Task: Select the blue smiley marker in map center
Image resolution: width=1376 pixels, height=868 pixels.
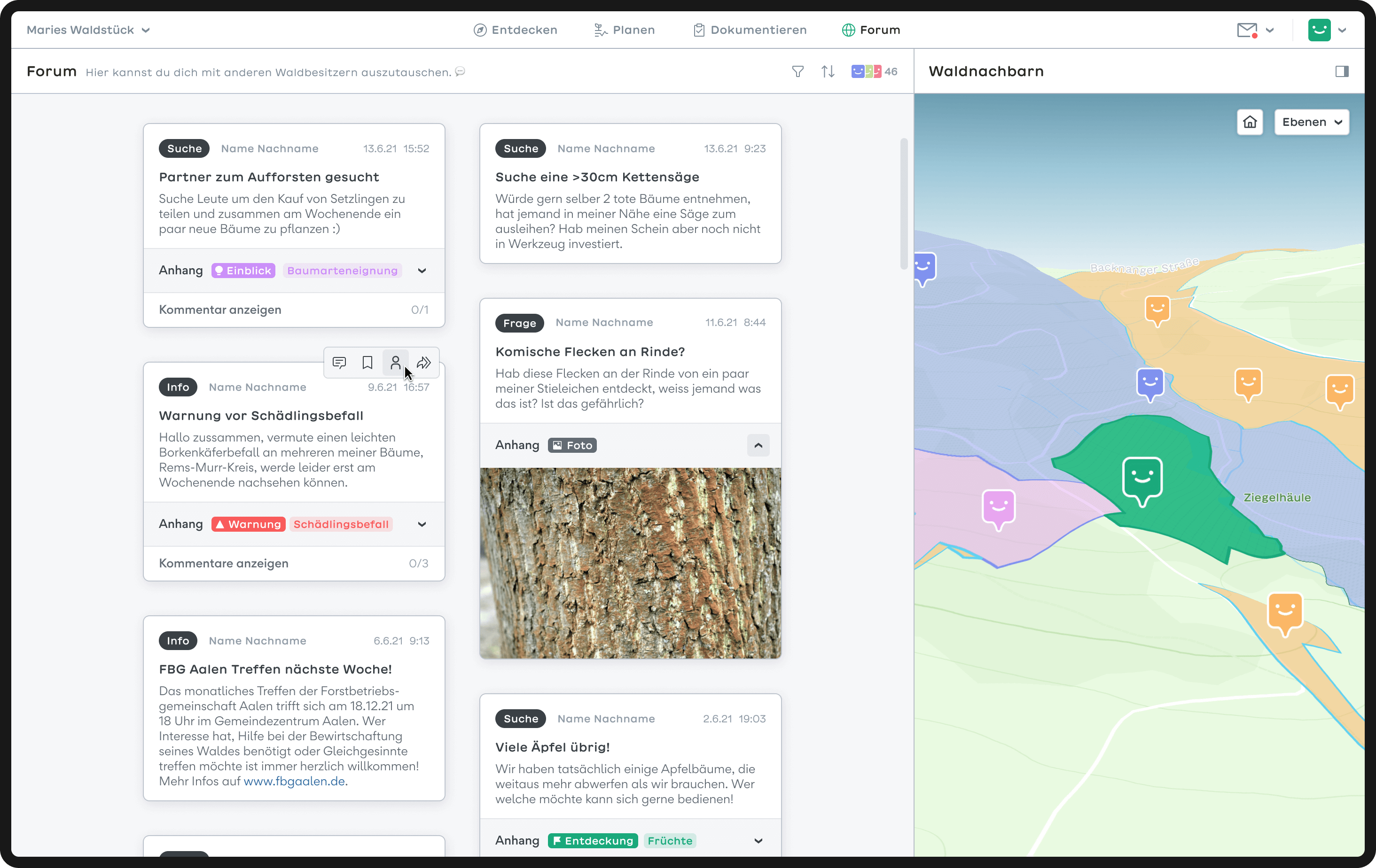Action: [1149, 384]
